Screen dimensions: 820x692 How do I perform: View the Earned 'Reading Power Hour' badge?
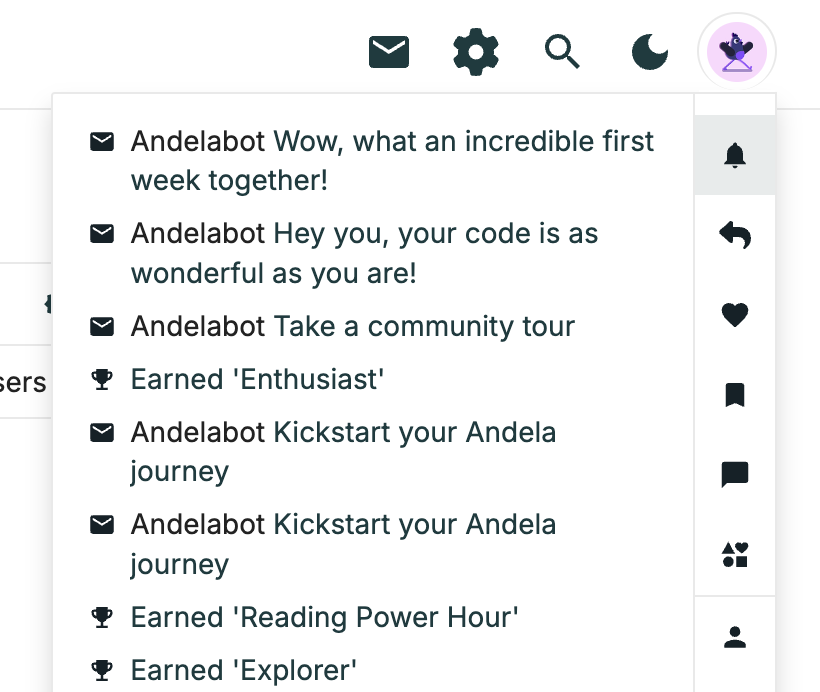click(x=373, y=617)
